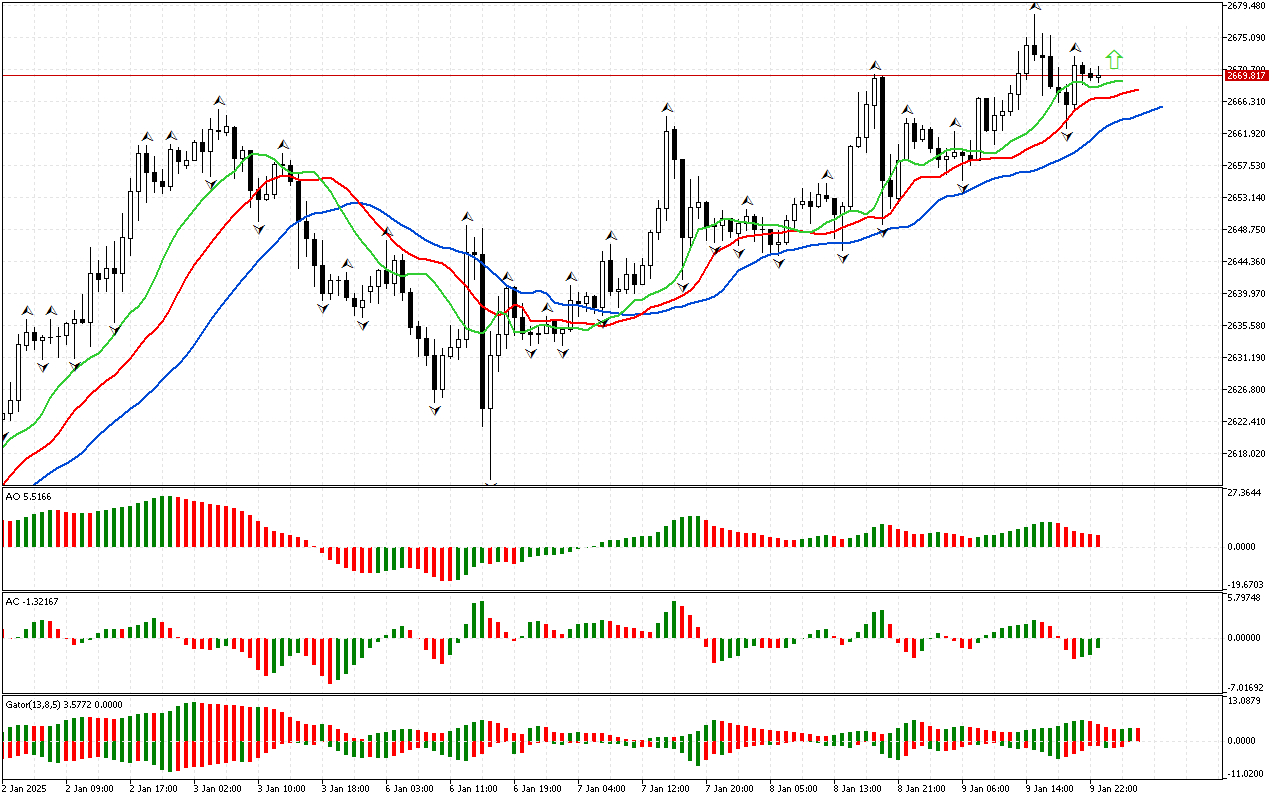Click the fractal marker above the highest candle
The image size is (1280, 800).
[1034, 7]
